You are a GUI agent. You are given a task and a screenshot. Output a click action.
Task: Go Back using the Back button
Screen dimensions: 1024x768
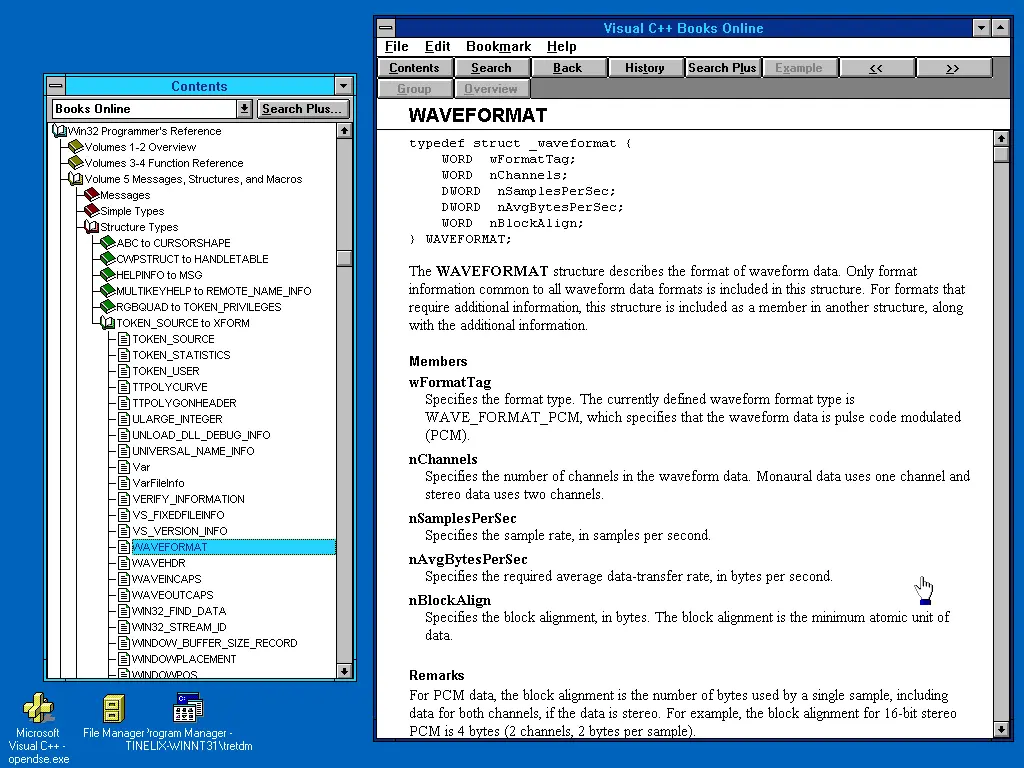(568, 68)
